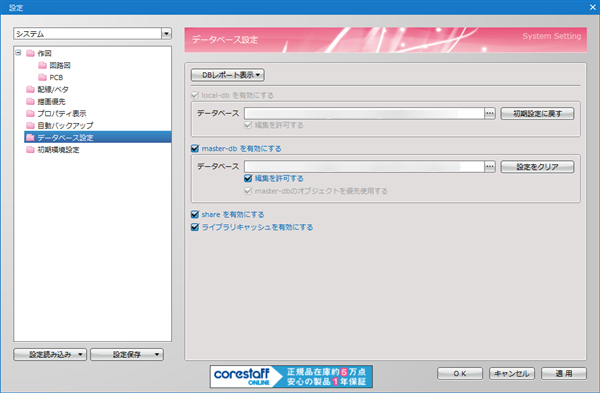
Task: Click 適用 button to apply
Action: tap(564, 373)
